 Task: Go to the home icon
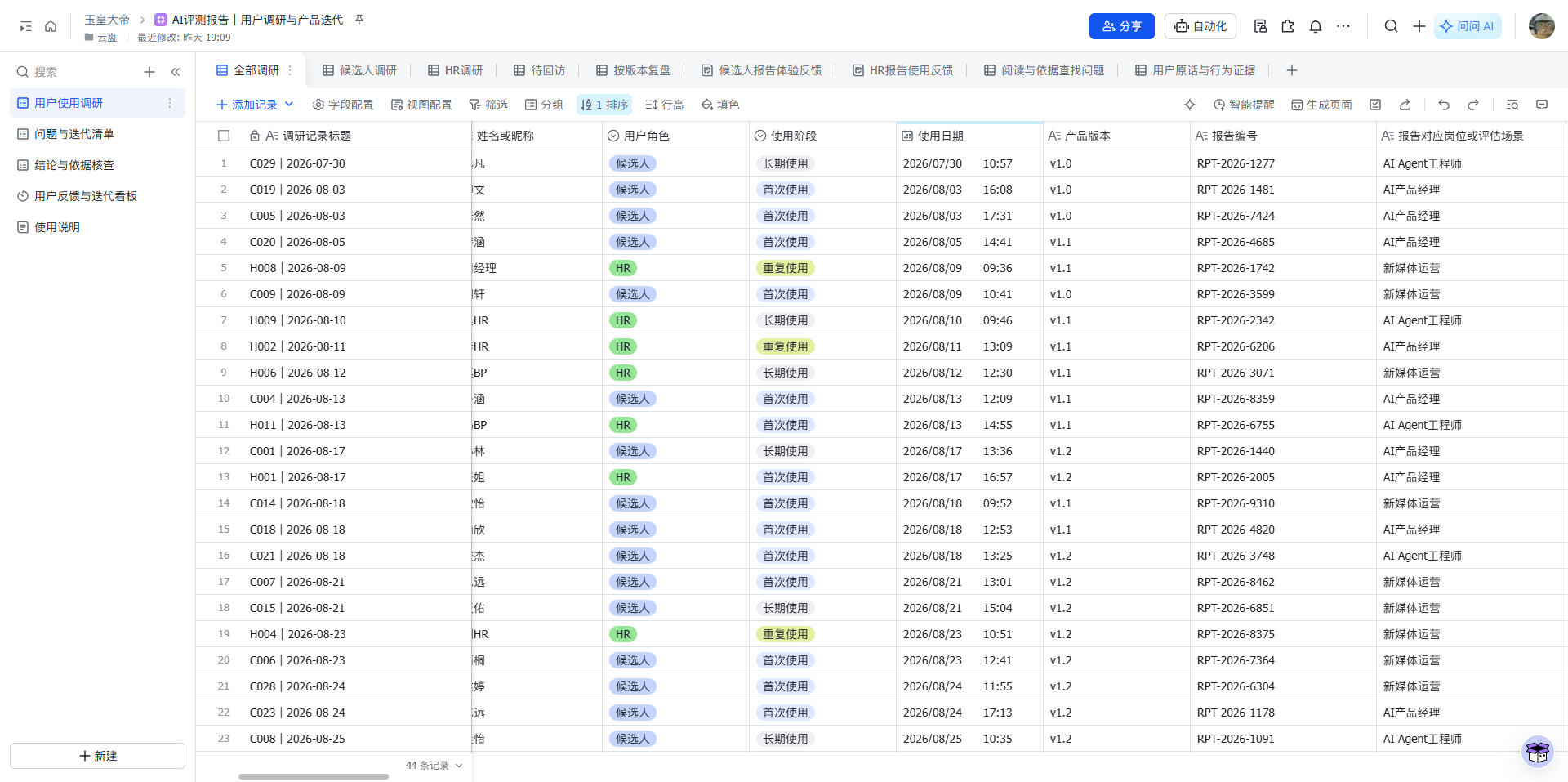coord(51,26)
